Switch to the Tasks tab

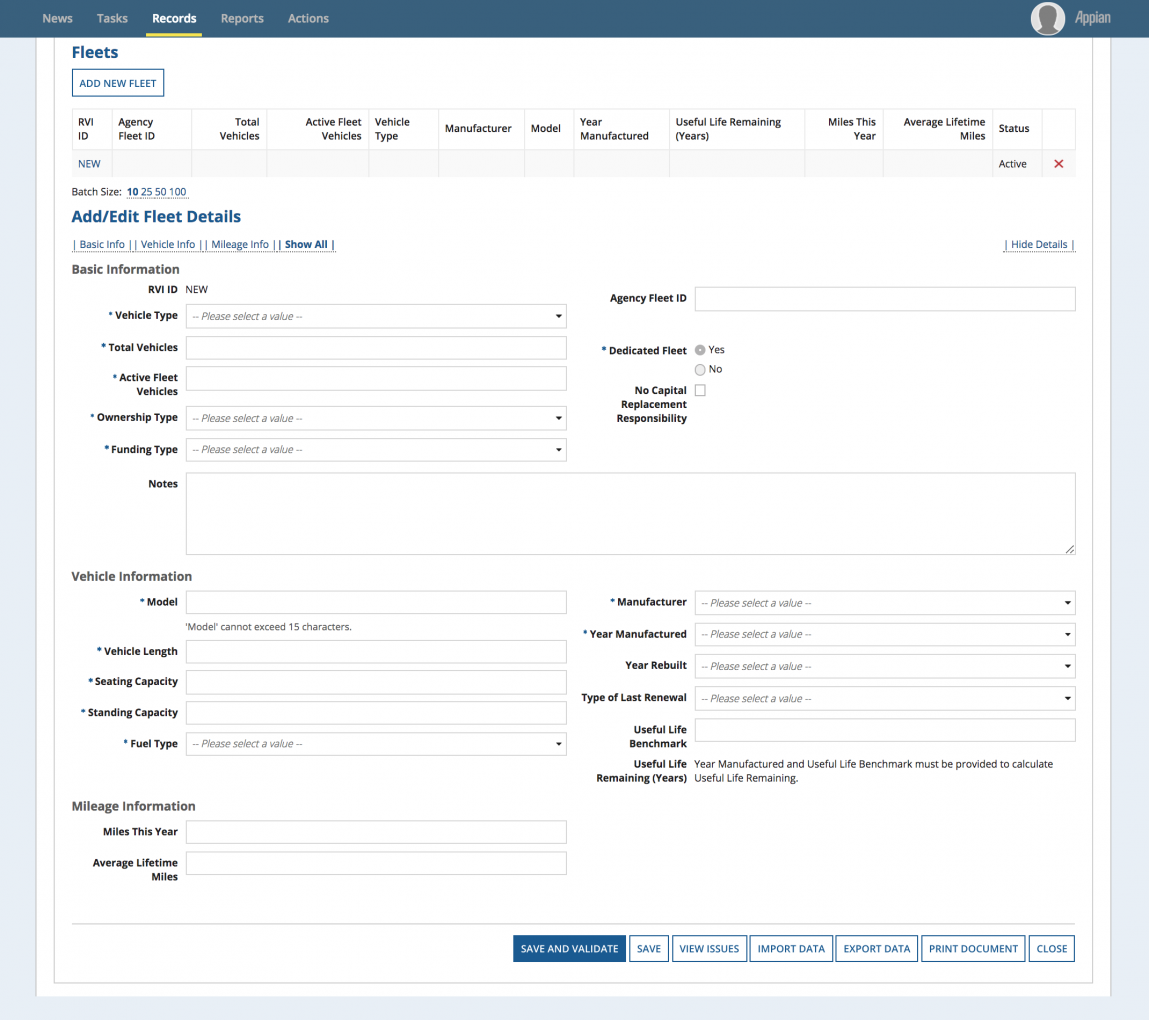(x=112, y=18)
